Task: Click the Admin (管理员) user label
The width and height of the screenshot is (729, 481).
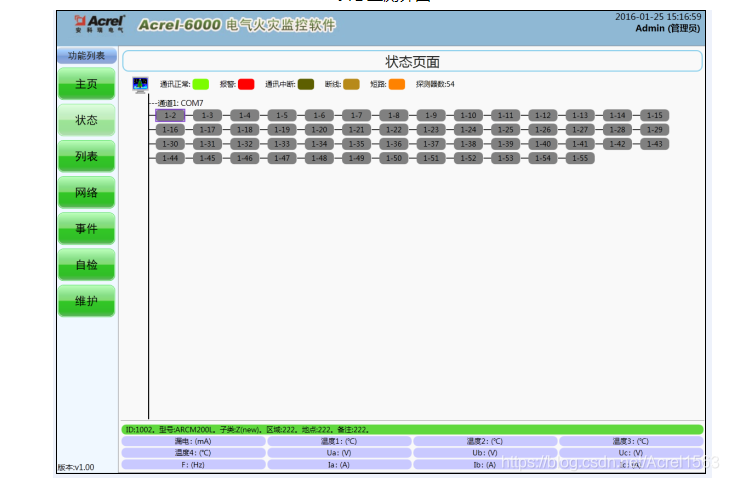Action: tap(668, 28)
